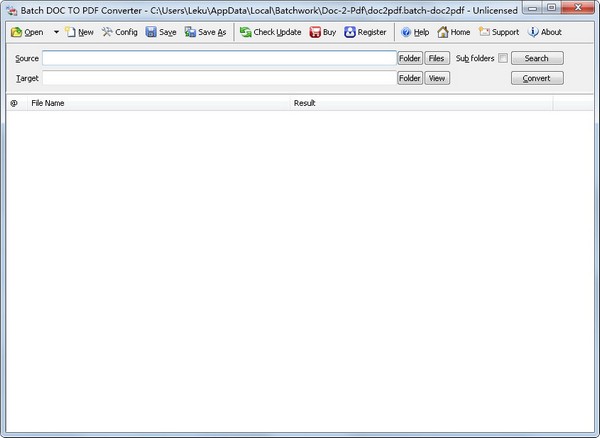600x438 pixels.
Task: Click the Buy shopping cart icon
Action: click(316, 32)
